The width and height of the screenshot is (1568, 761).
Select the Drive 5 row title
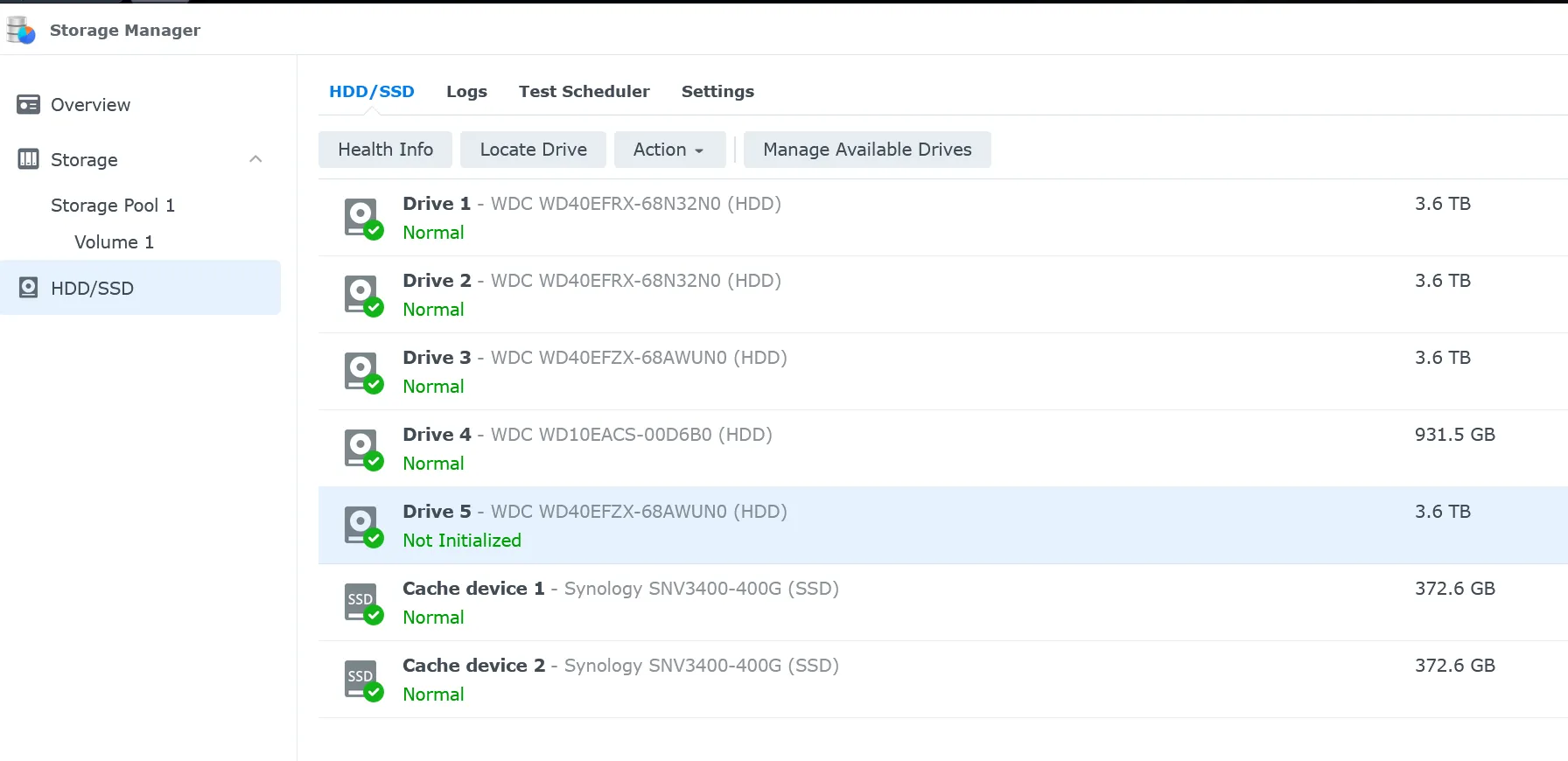[x=595, y=512]
